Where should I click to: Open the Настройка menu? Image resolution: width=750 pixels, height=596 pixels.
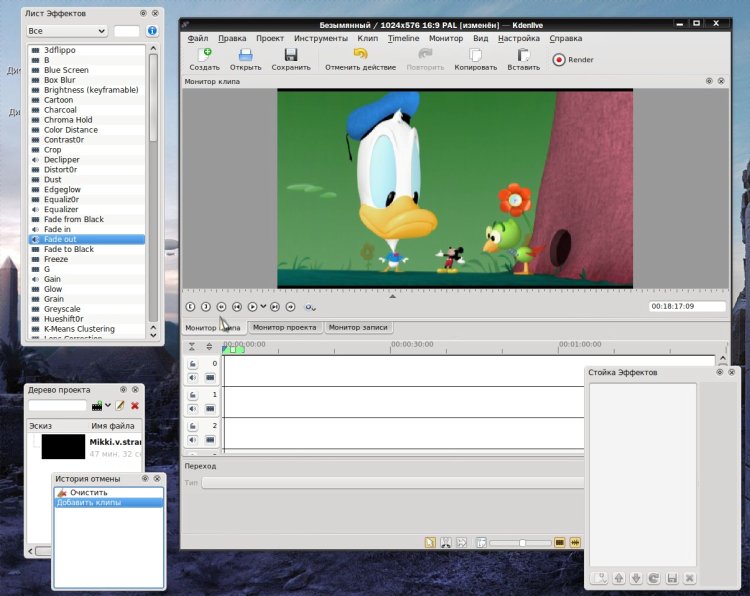click(x=518, y=38)
